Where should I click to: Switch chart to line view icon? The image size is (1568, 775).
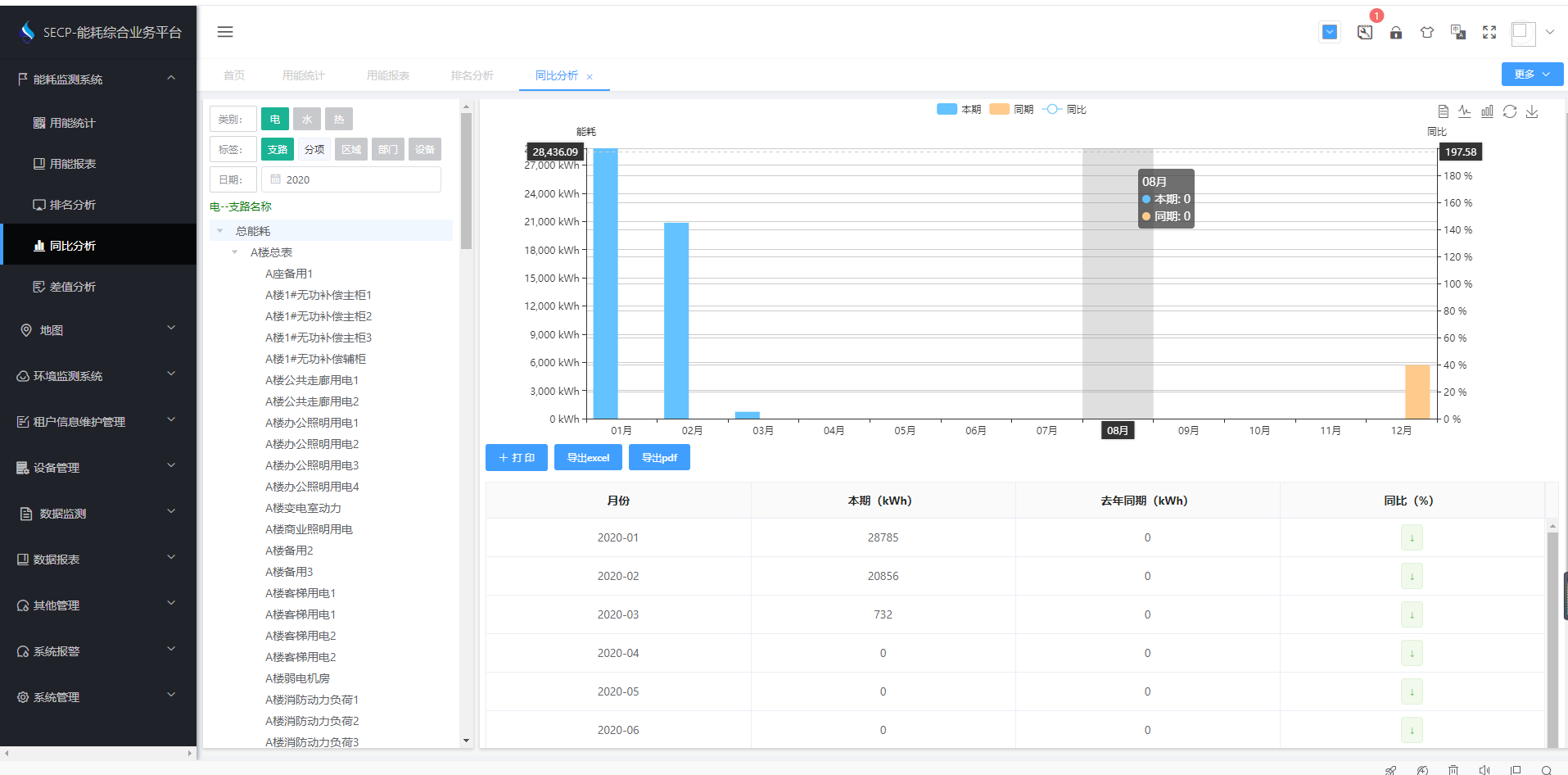click(x=1465, y=111)
